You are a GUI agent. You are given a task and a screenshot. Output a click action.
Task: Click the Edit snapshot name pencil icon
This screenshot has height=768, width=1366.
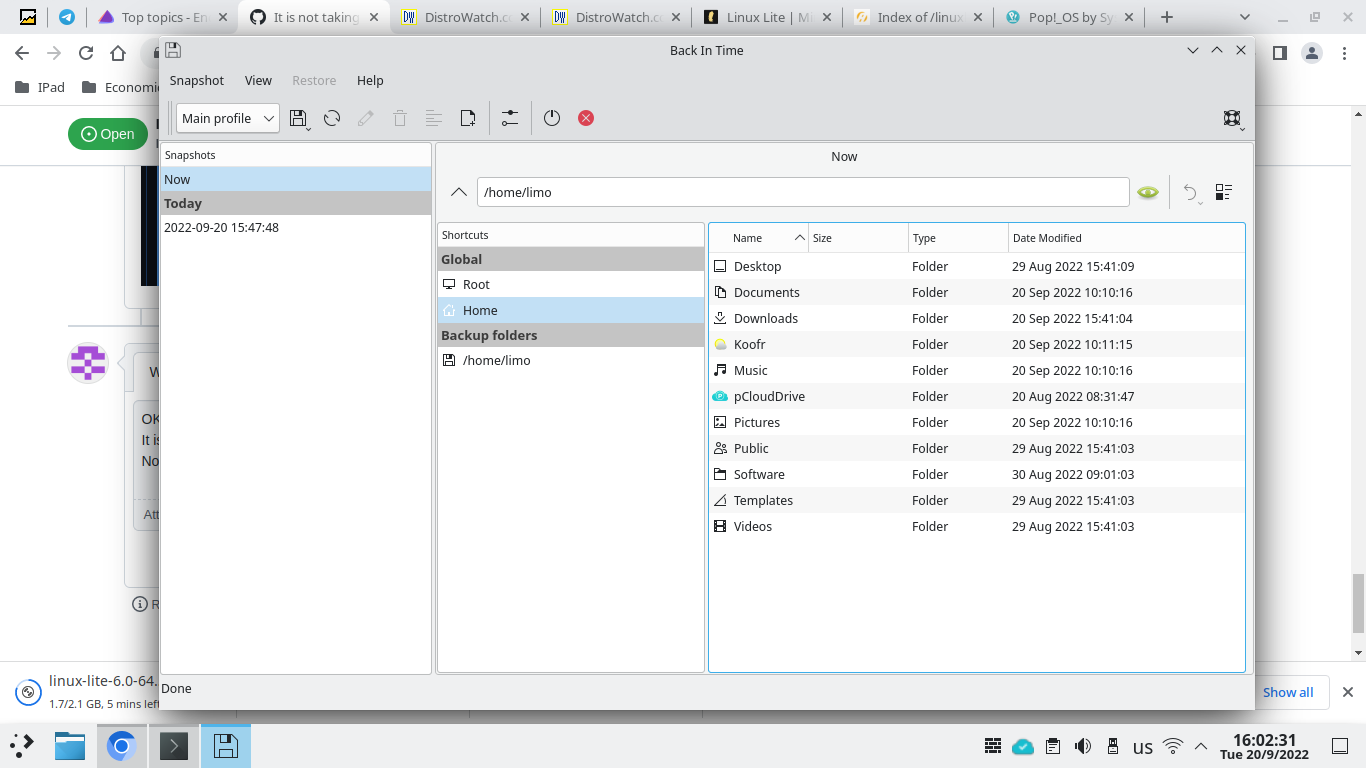366,118
